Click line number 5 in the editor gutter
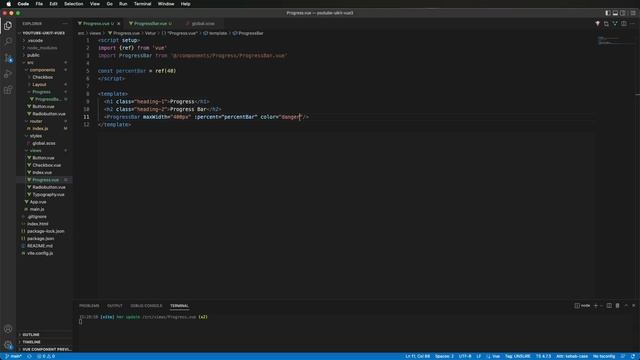Screen dimensions: 640x360 pyautogui.click(x=87, y=71)
